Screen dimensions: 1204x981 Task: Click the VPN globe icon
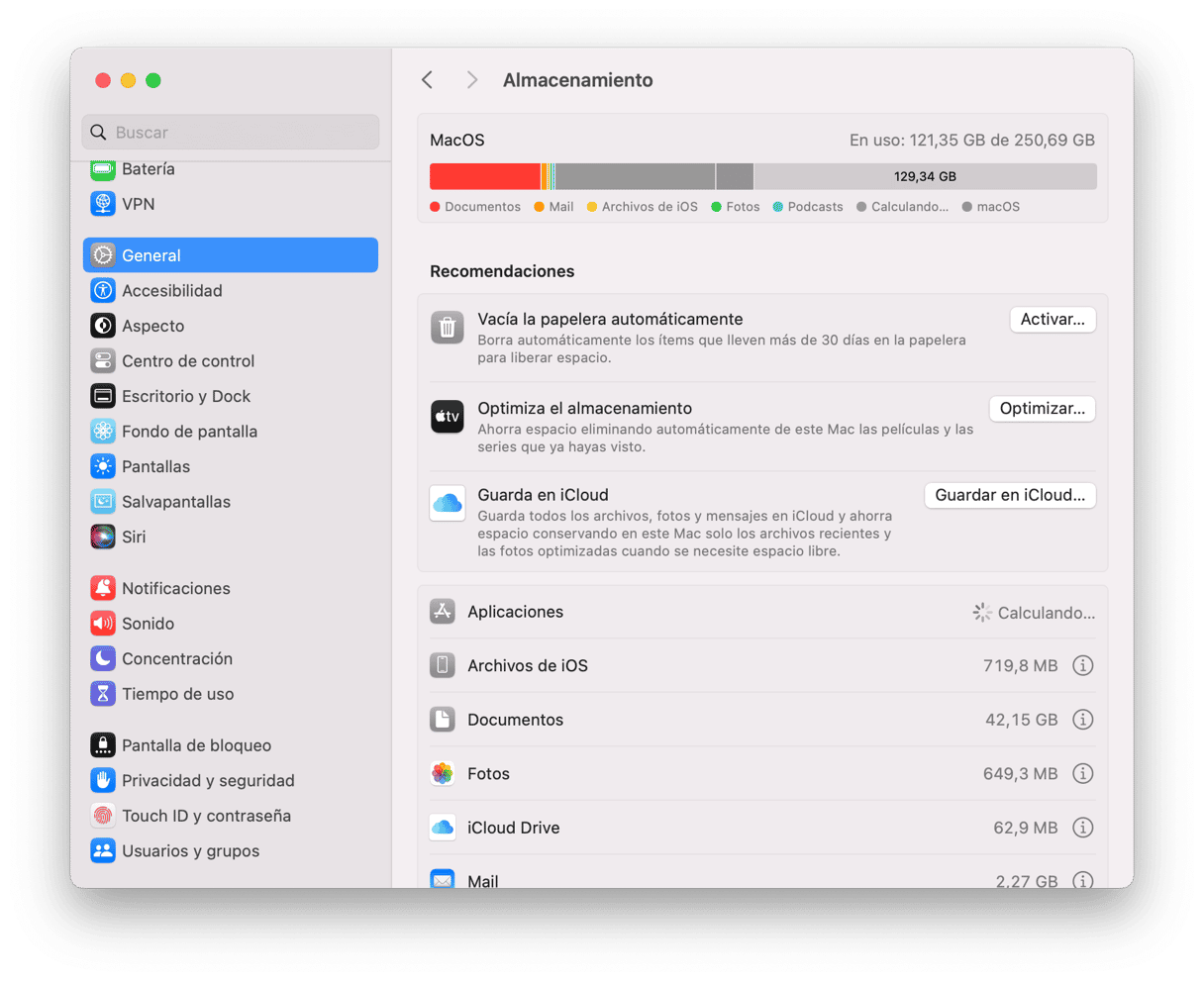pyautogui.click(x=103, y=204)
